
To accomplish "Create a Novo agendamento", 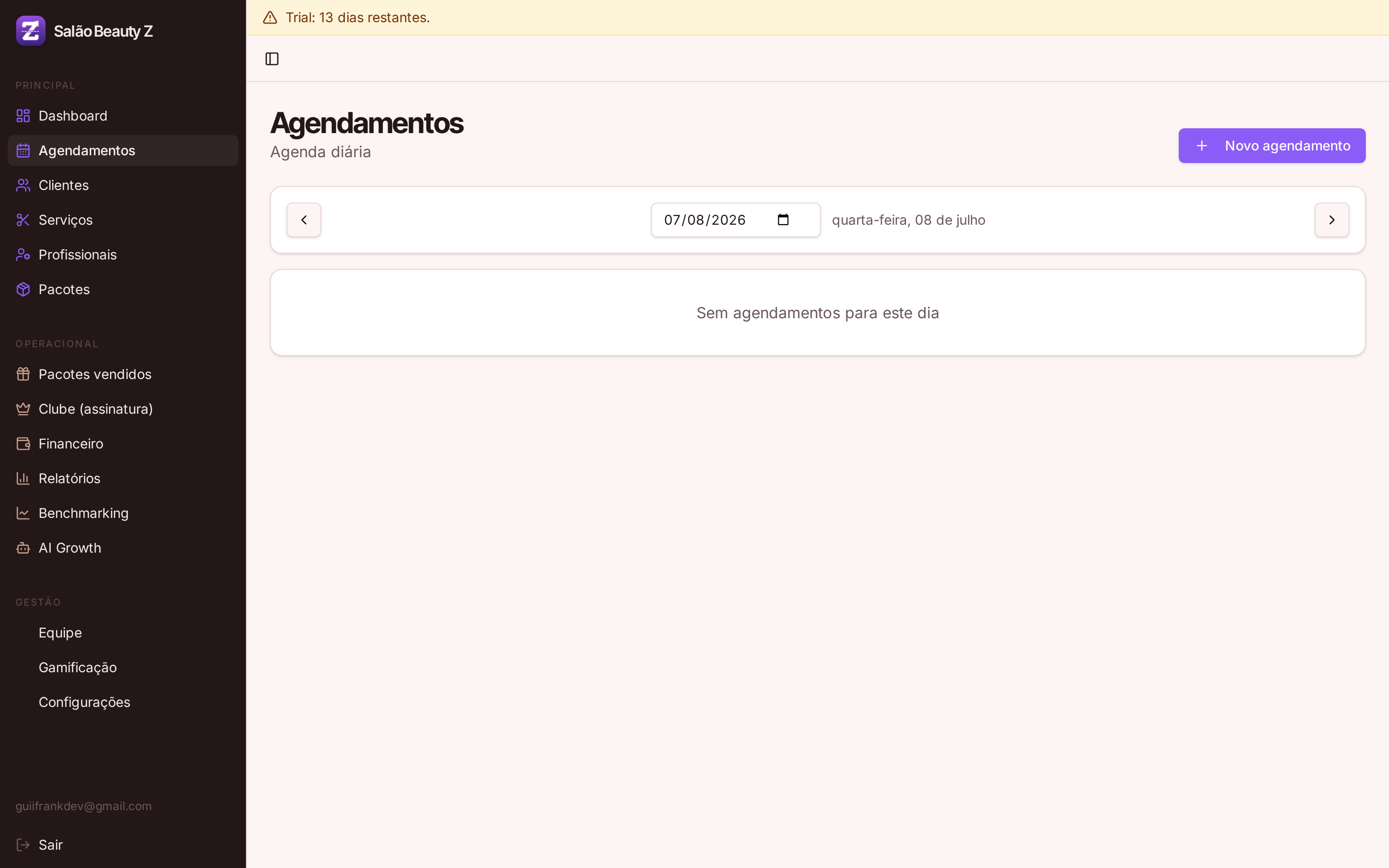I will (x=1272, y=146).
